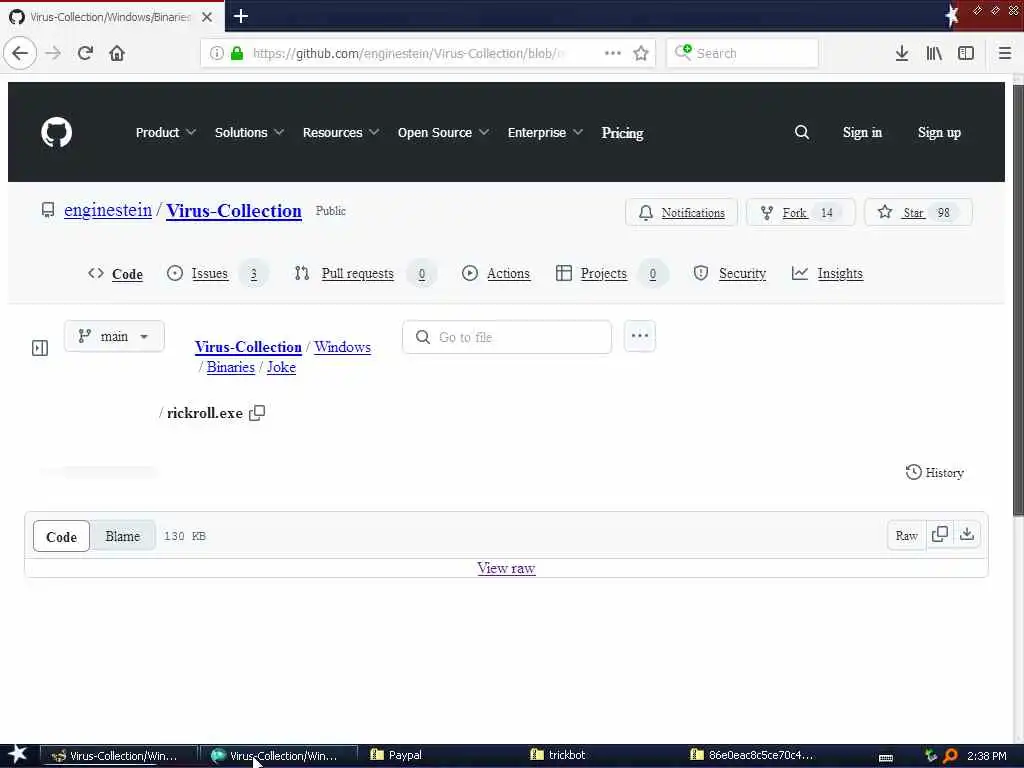
Task: Click Notifications button
Action: click(681, 212)
